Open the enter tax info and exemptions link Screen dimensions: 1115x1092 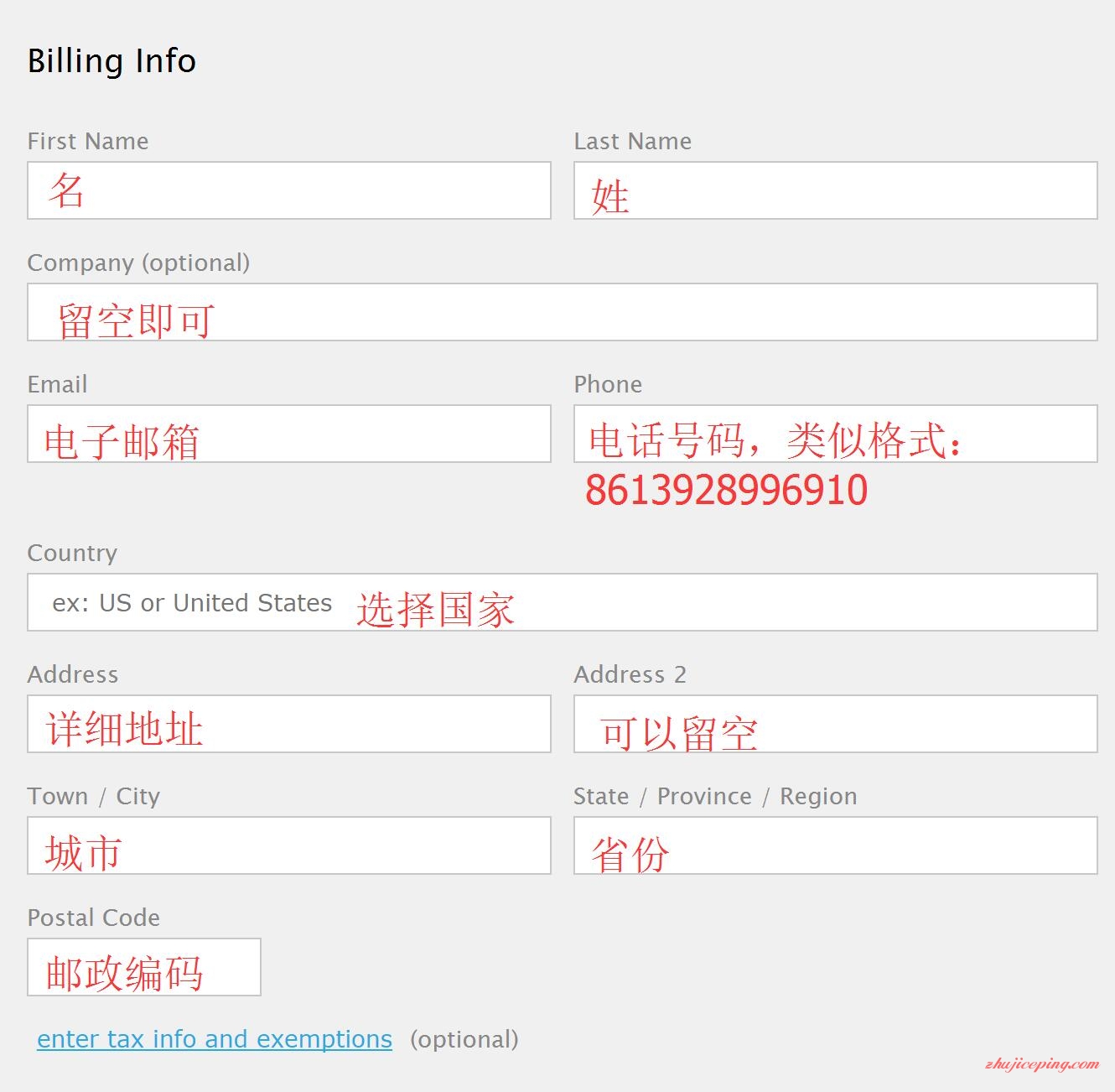[215, 1039]
